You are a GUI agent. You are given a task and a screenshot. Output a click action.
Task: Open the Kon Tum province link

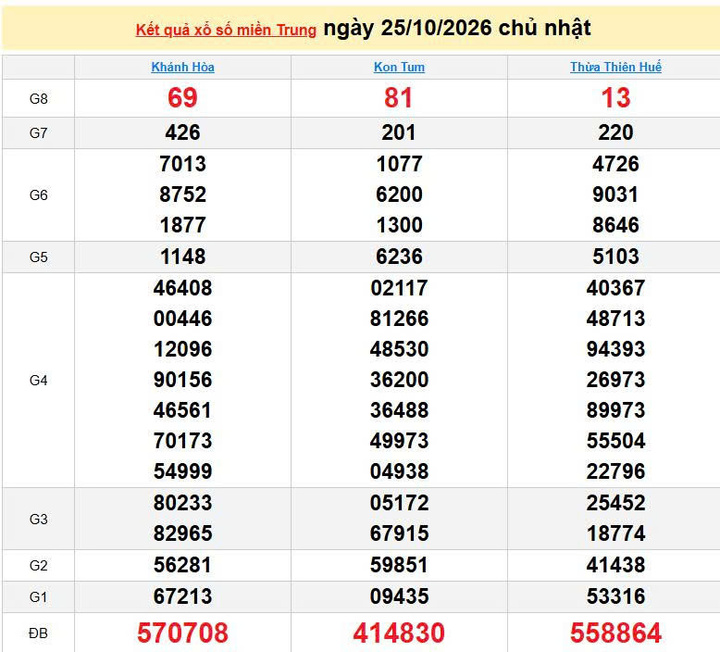pyautogui.click(x=399, y=67)
